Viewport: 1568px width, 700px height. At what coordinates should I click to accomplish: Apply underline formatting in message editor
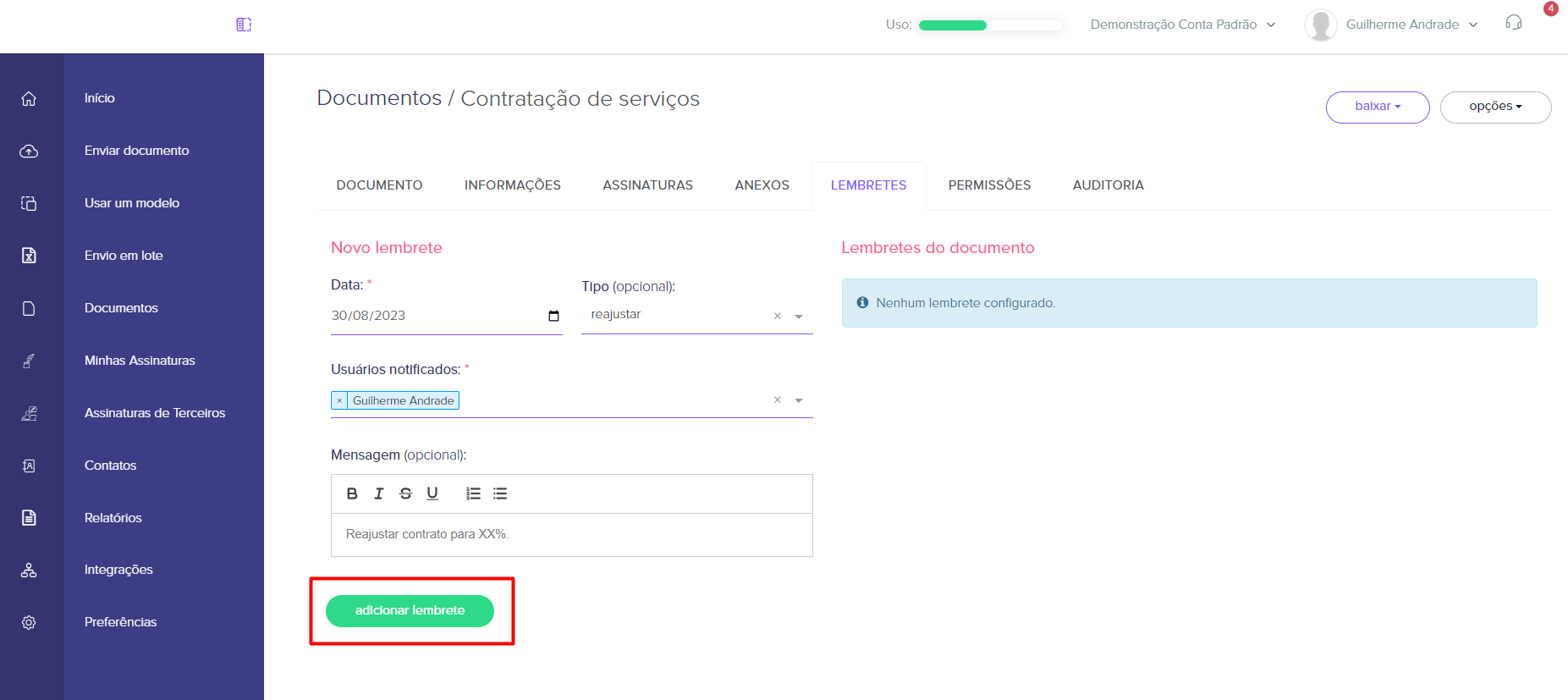[x=432, y=493]
